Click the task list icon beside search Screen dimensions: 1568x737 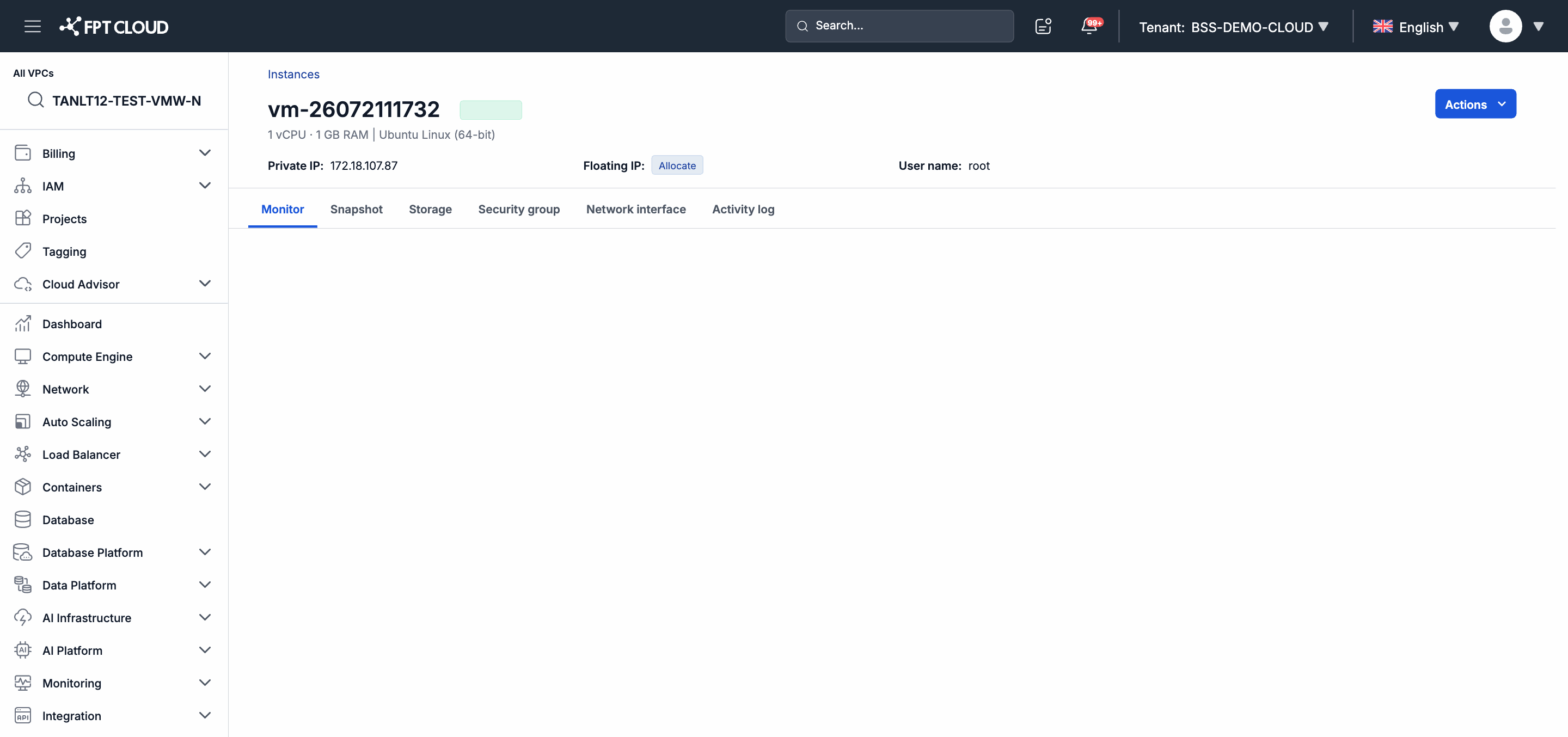1043,26
